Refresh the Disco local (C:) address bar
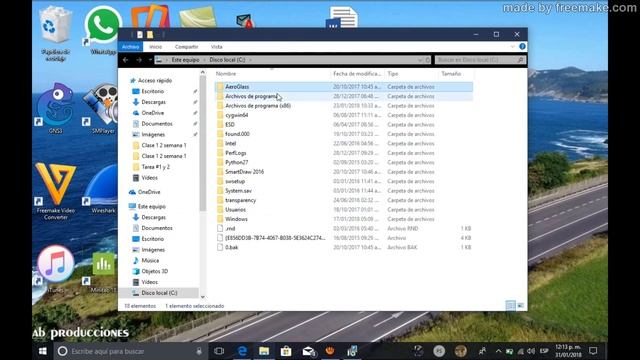Viewport: 640px width, 360px height. pyautogui.click(x=428, y=60)
